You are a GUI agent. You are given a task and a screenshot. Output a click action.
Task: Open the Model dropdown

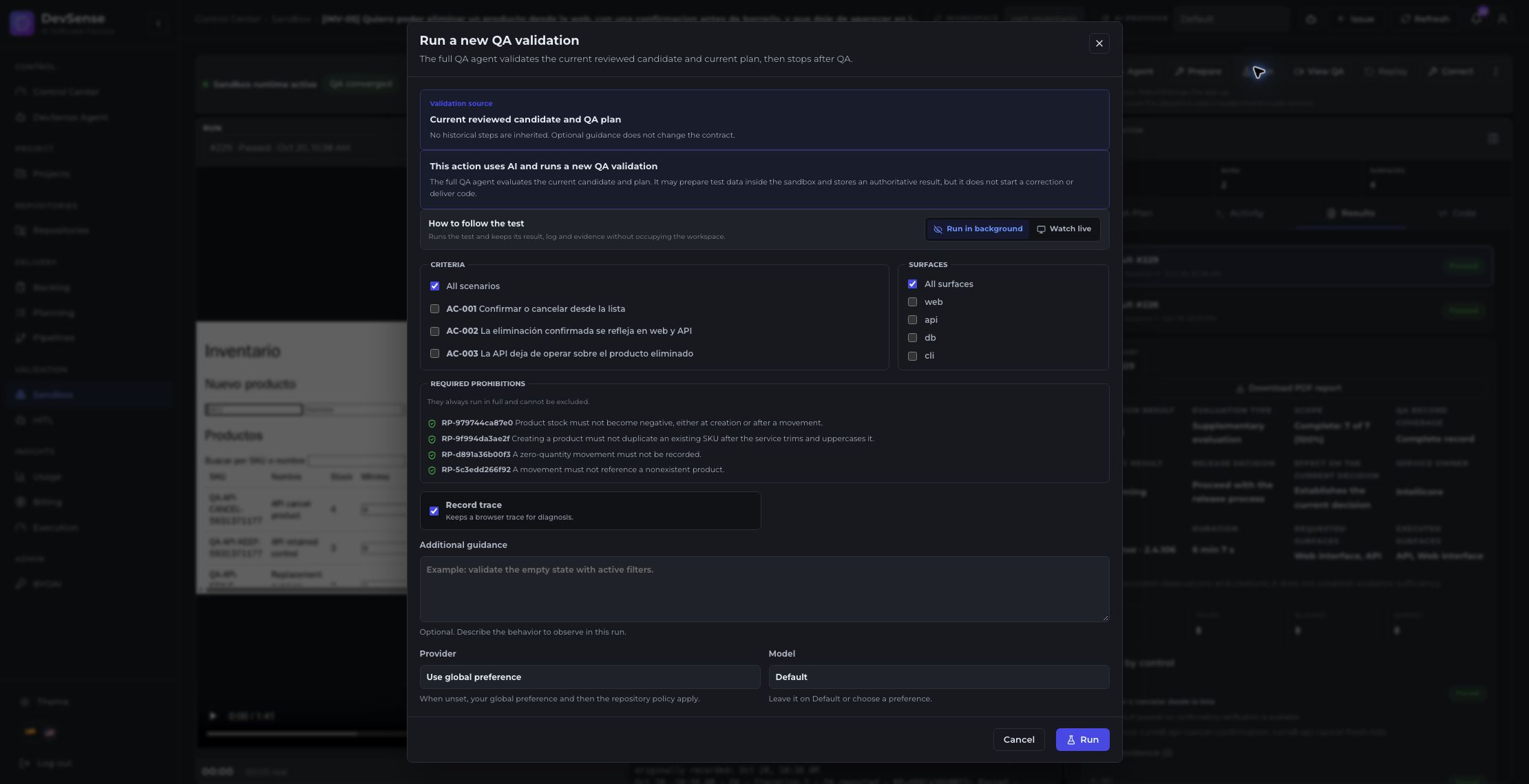pyautogui.click(x=938, y=677)
